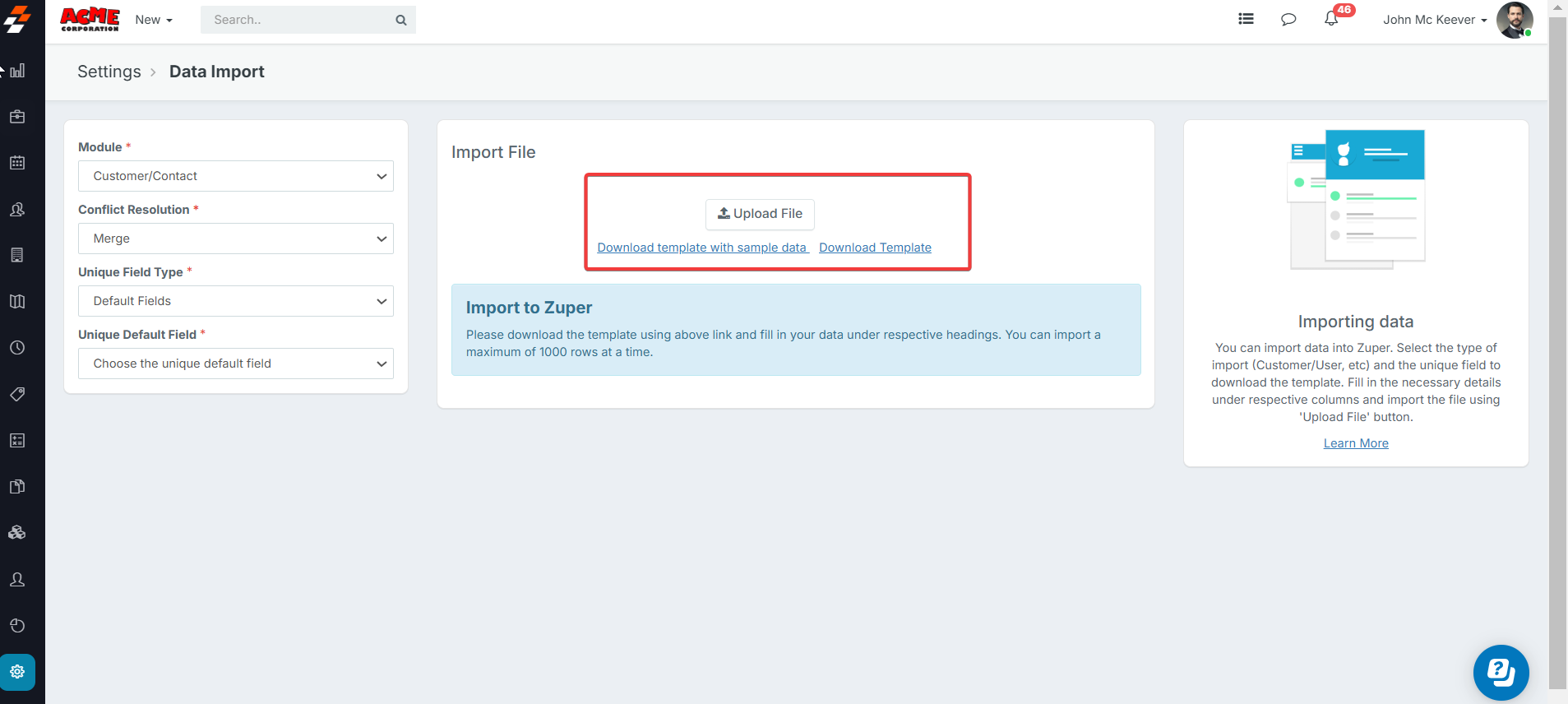Click the scrollbar up arrow
Screen dimensions: 1568x704
coord(1557,7)
